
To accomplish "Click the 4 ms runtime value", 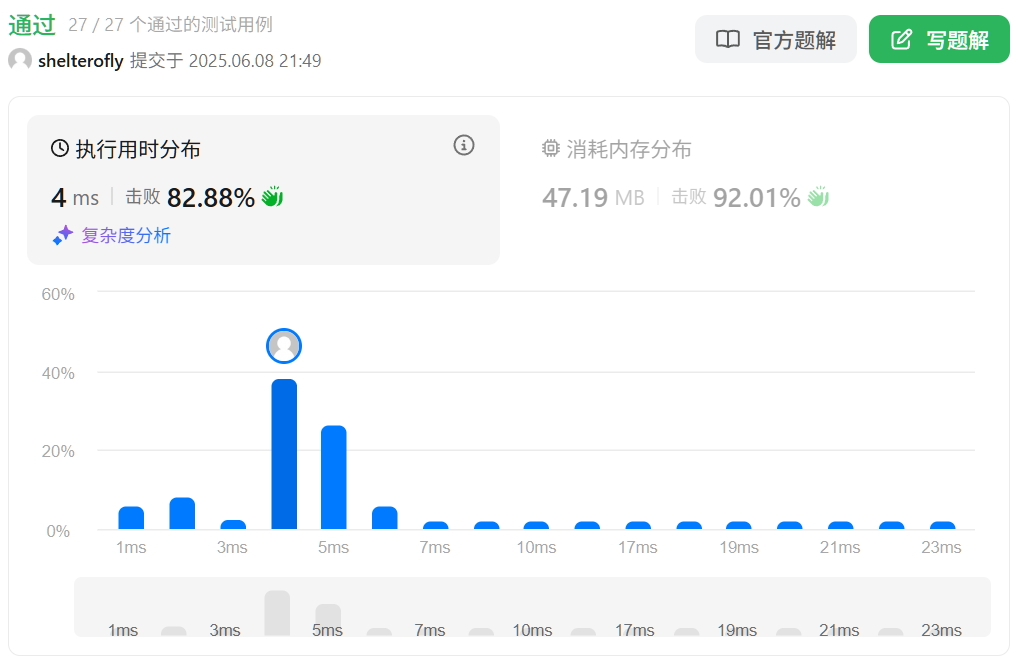I will click(75, 198).
